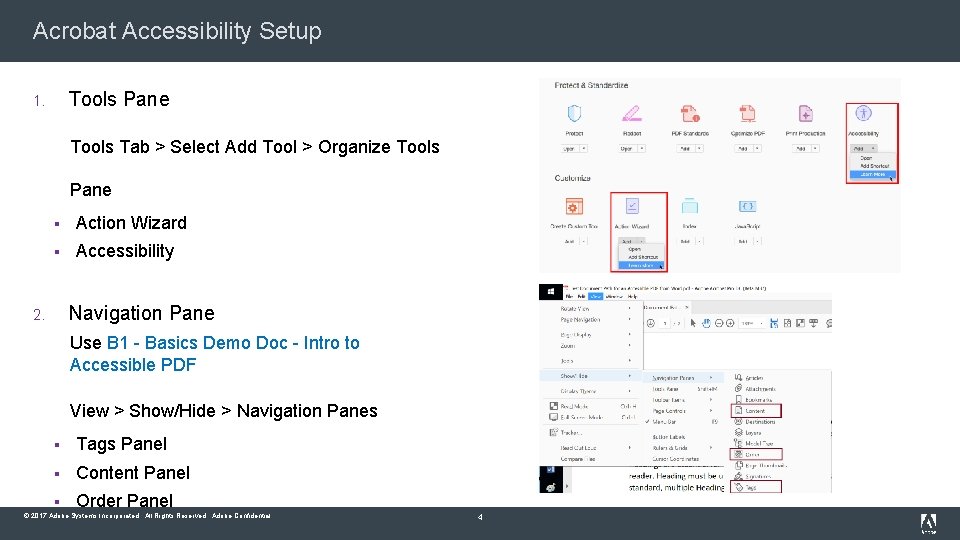Click the Accessibility tool icon

tap(863, 113)
